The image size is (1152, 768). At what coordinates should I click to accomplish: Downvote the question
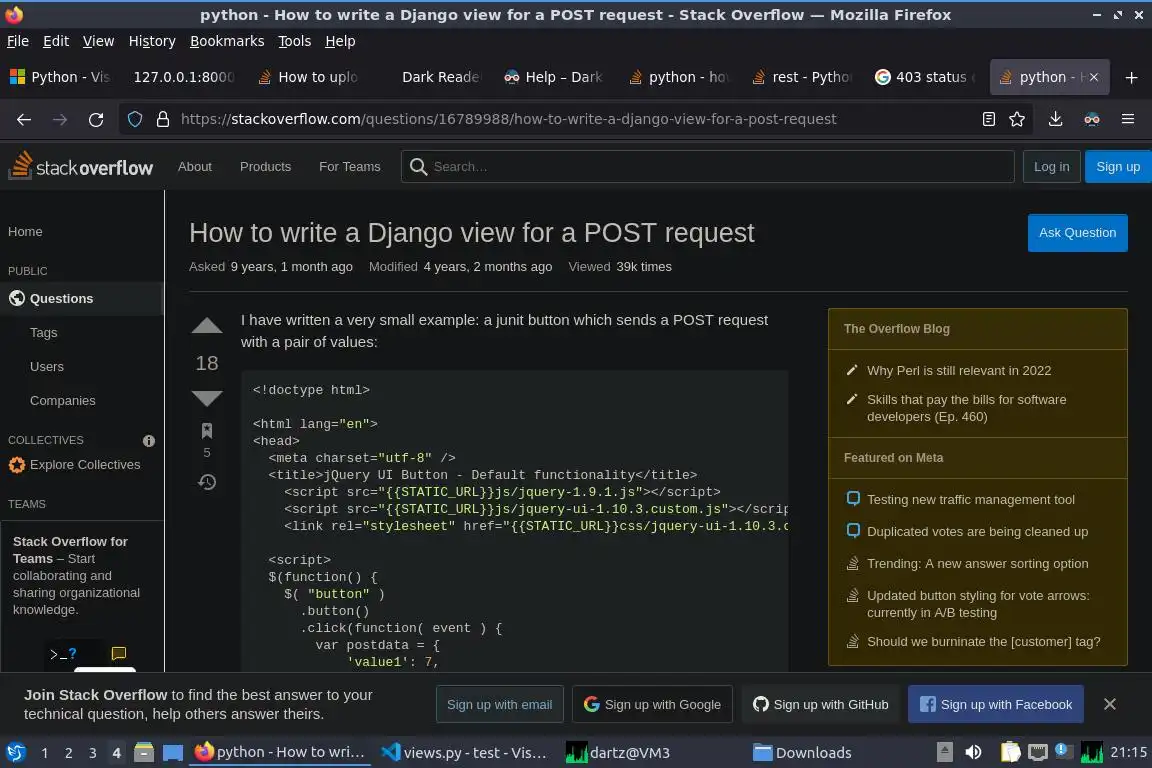click(207, 398)
